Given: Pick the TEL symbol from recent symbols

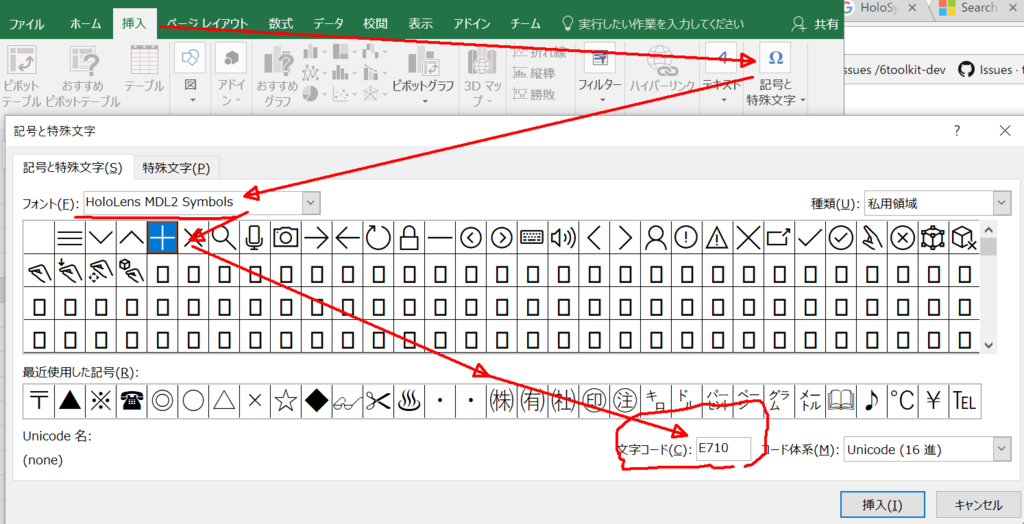Looking at the screenshot, I should tap(965, 401).
